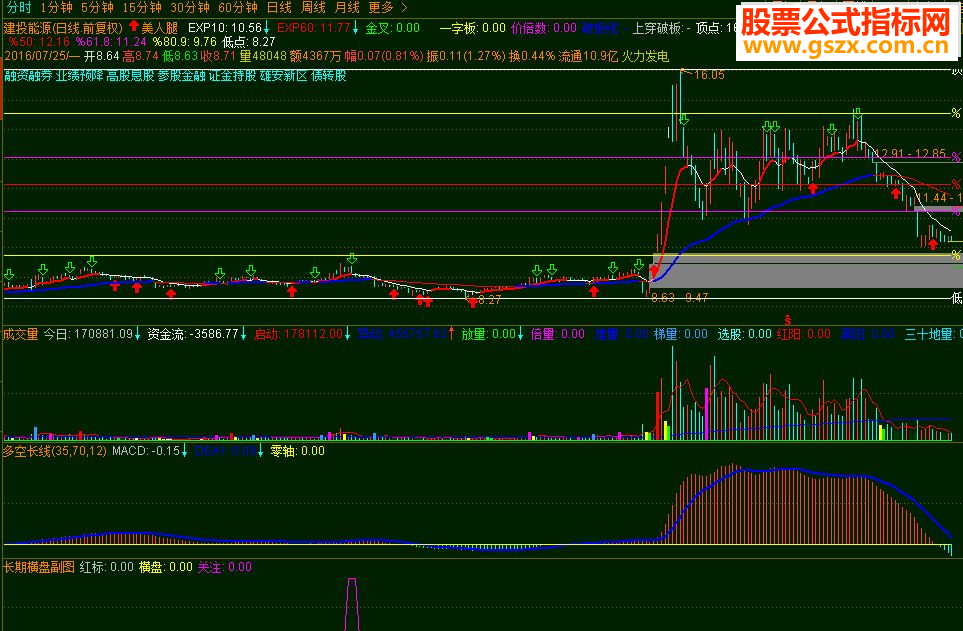Open the 业绩预降 concept tag
The image size is (963, 631).
(x=79, y=76)
